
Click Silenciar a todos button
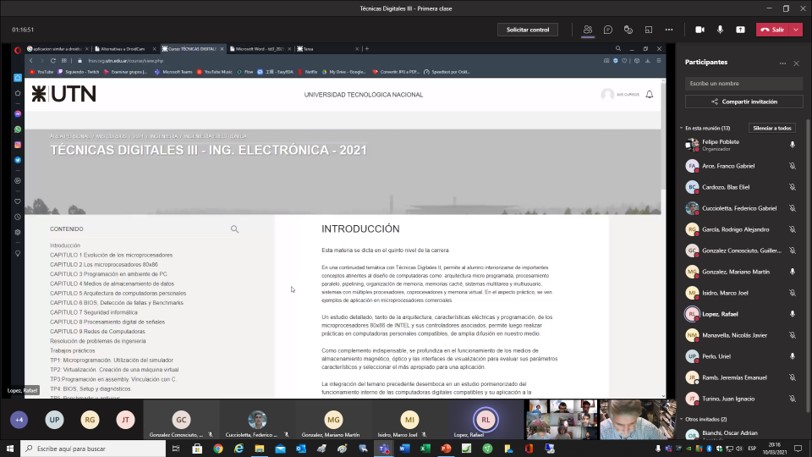772,128
